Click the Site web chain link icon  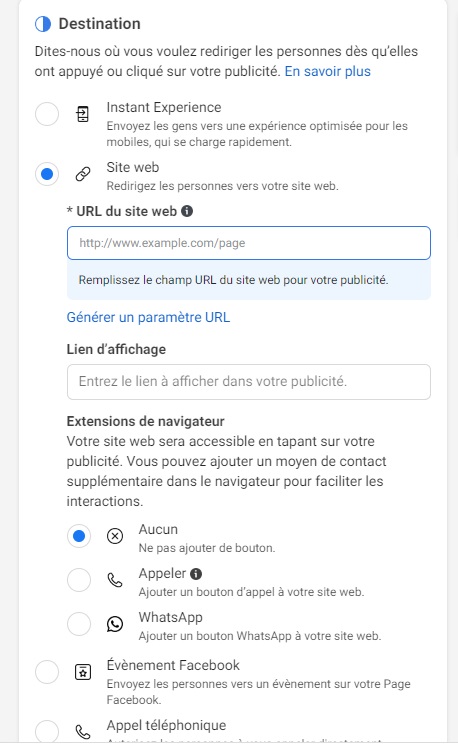pos(83,174)
